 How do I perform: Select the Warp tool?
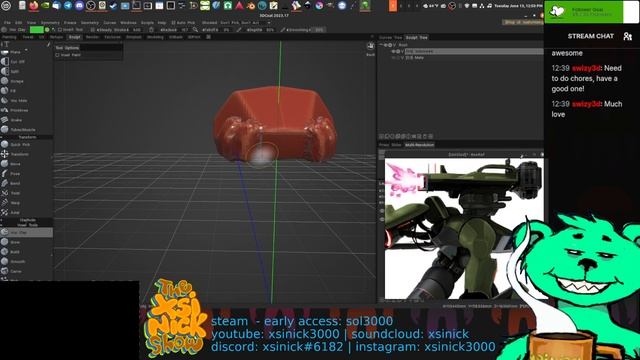click(x=12, y=203)
